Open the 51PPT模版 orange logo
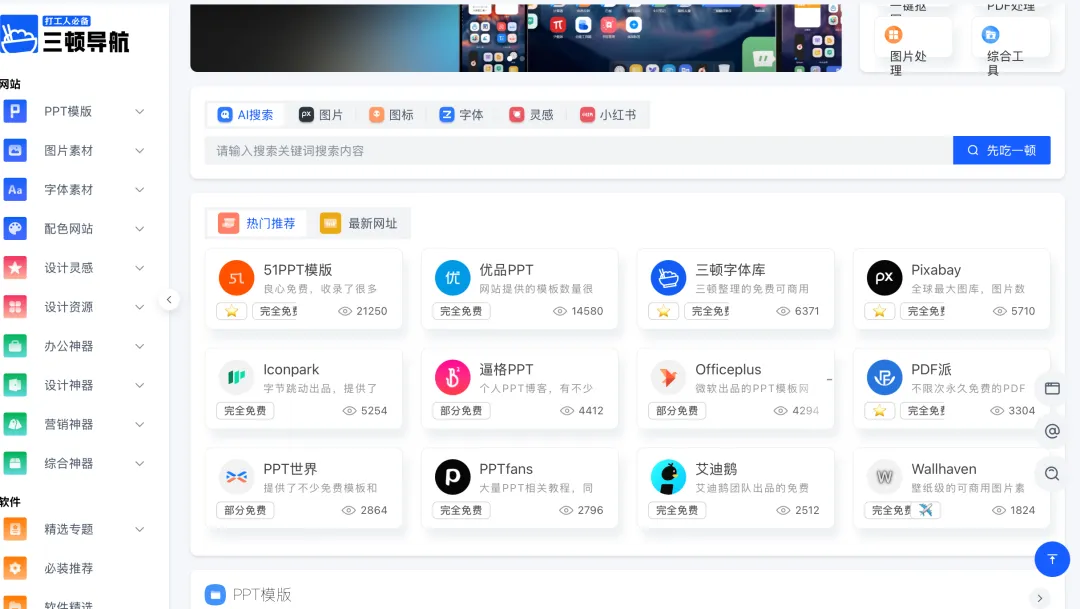Screen dimensions: 1080x609 [x=236, y=278]
